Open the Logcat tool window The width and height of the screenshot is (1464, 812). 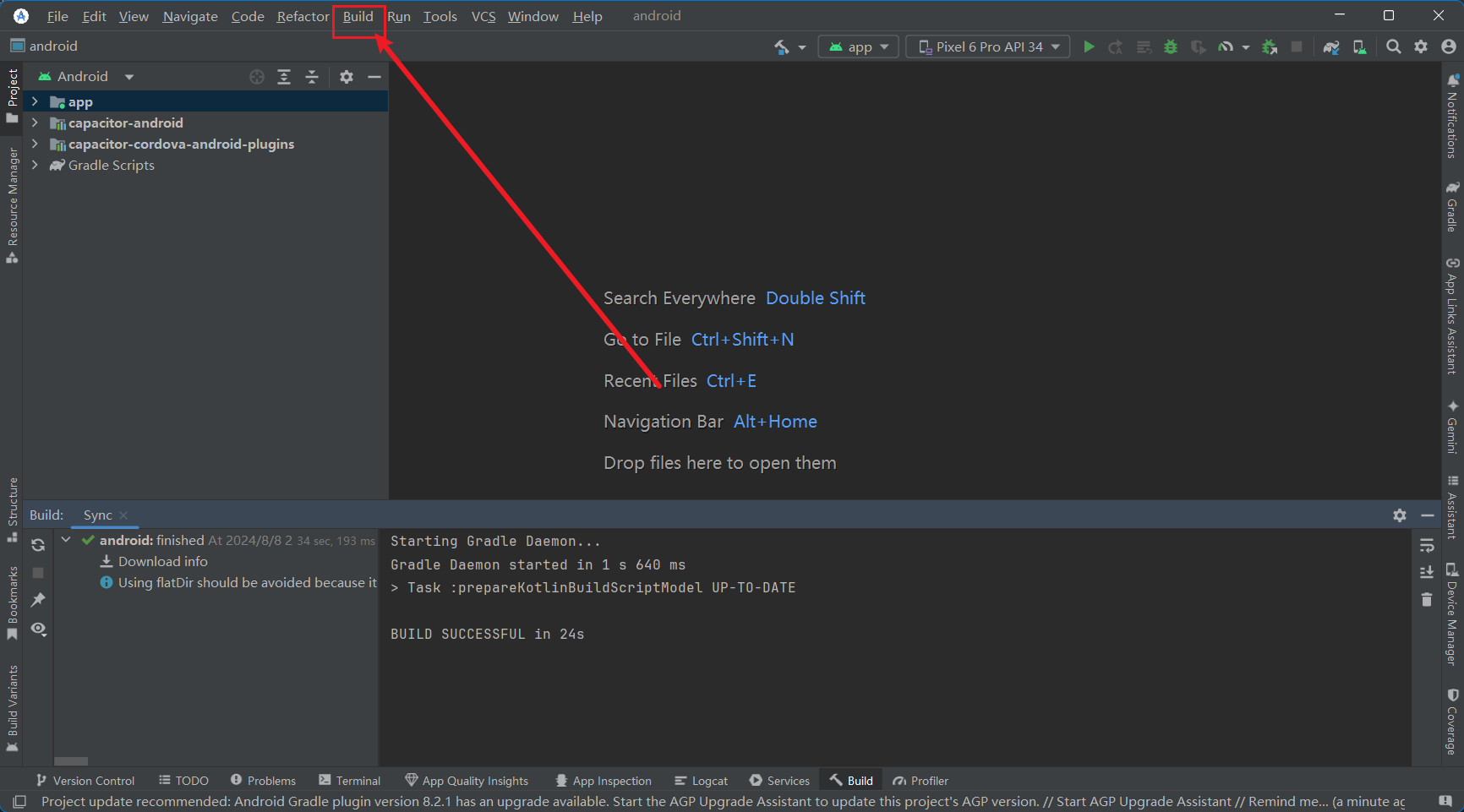[701, 781]
